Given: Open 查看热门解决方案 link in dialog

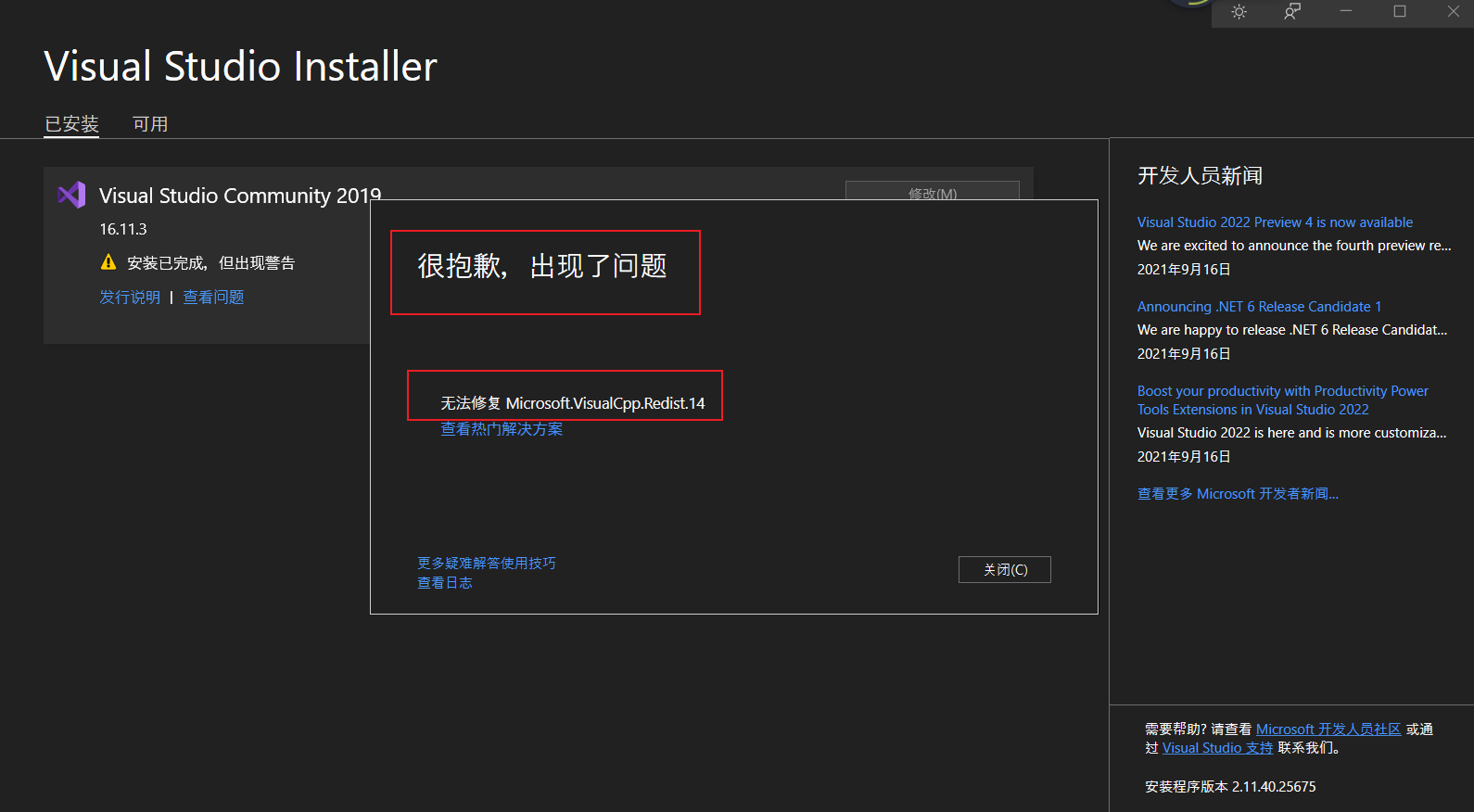Looking at the screenshot, I should (x=502, y=429).
